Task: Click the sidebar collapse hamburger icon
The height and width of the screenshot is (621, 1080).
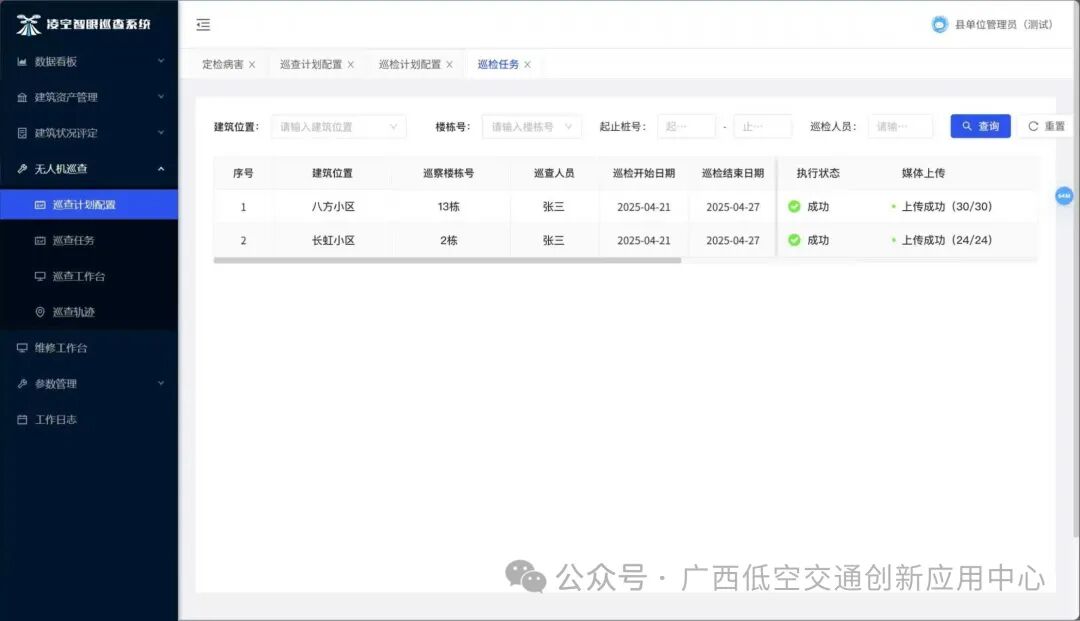Action: coord(203,25)
